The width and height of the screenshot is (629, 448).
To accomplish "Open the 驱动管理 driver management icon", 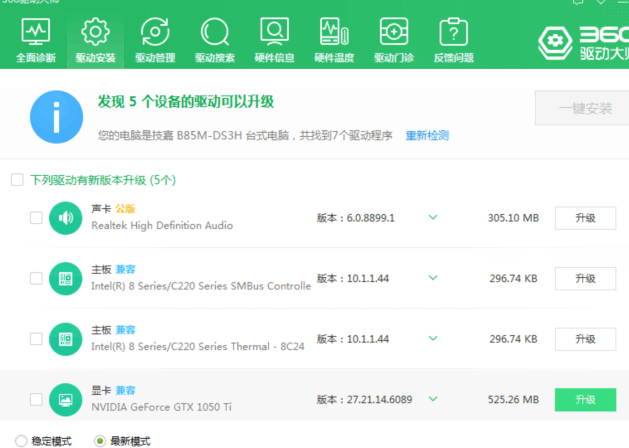I will 155,31.
